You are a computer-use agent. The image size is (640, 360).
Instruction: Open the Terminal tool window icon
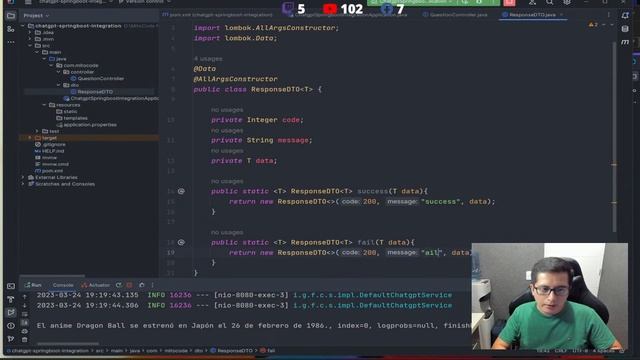pyautogui.click(x=11, y=286)
